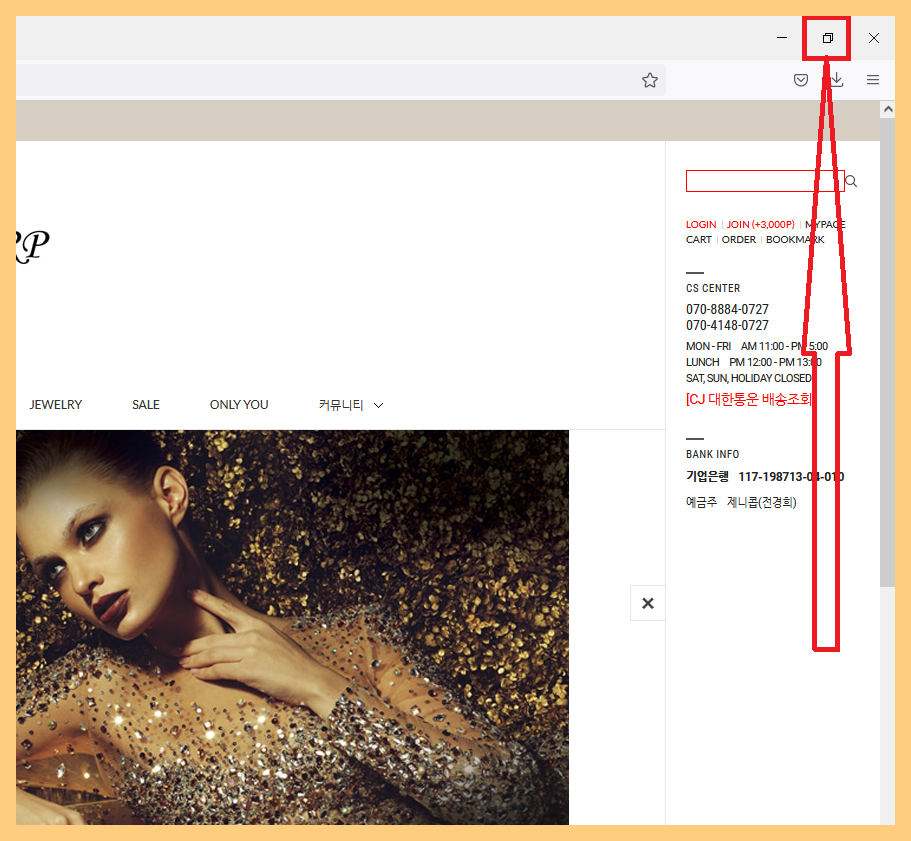
Task: Open the Pocket save icon
Action: click(x=801, y=80)
